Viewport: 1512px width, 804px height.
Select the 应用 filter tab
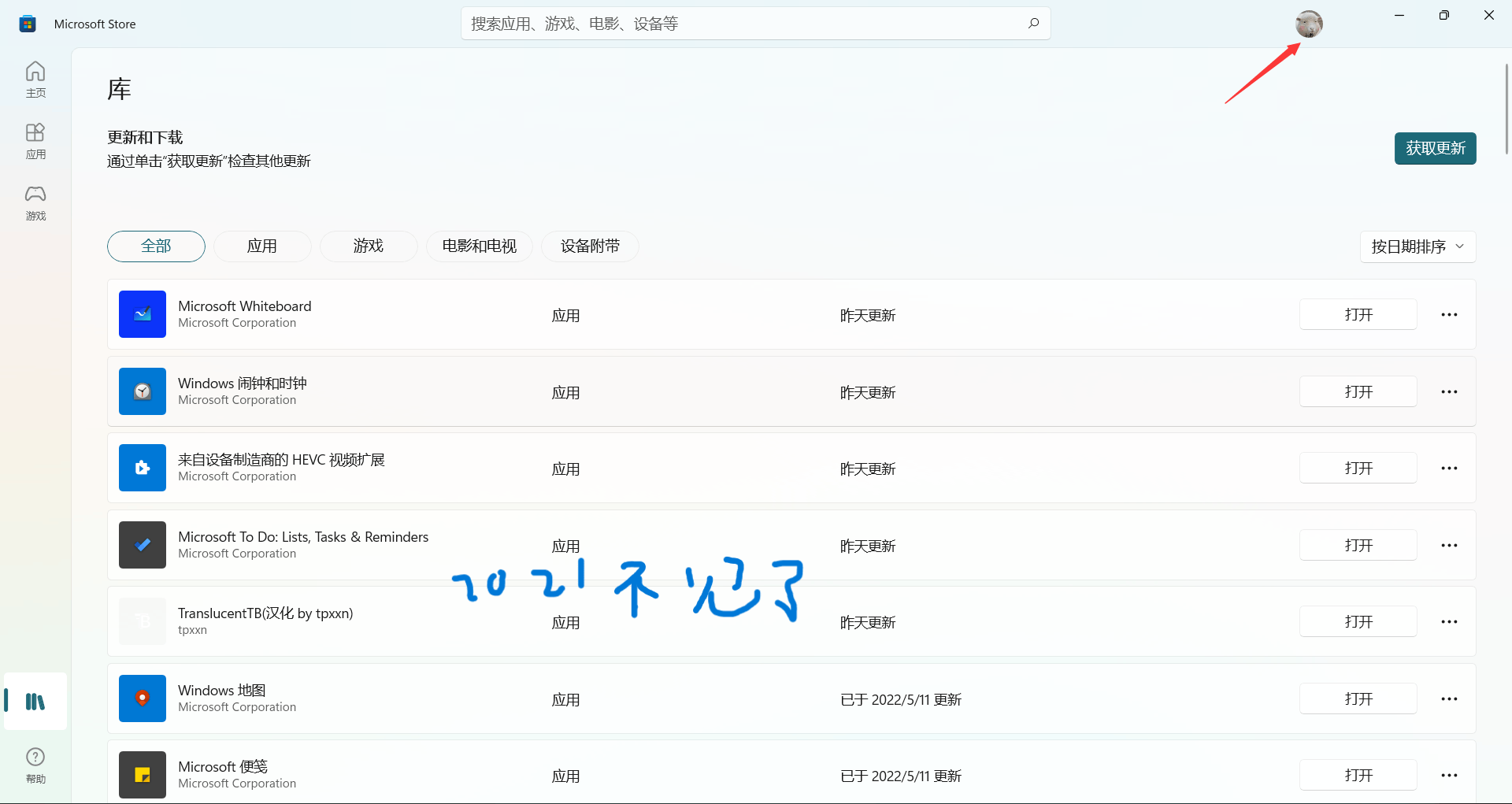pos(262,246)
